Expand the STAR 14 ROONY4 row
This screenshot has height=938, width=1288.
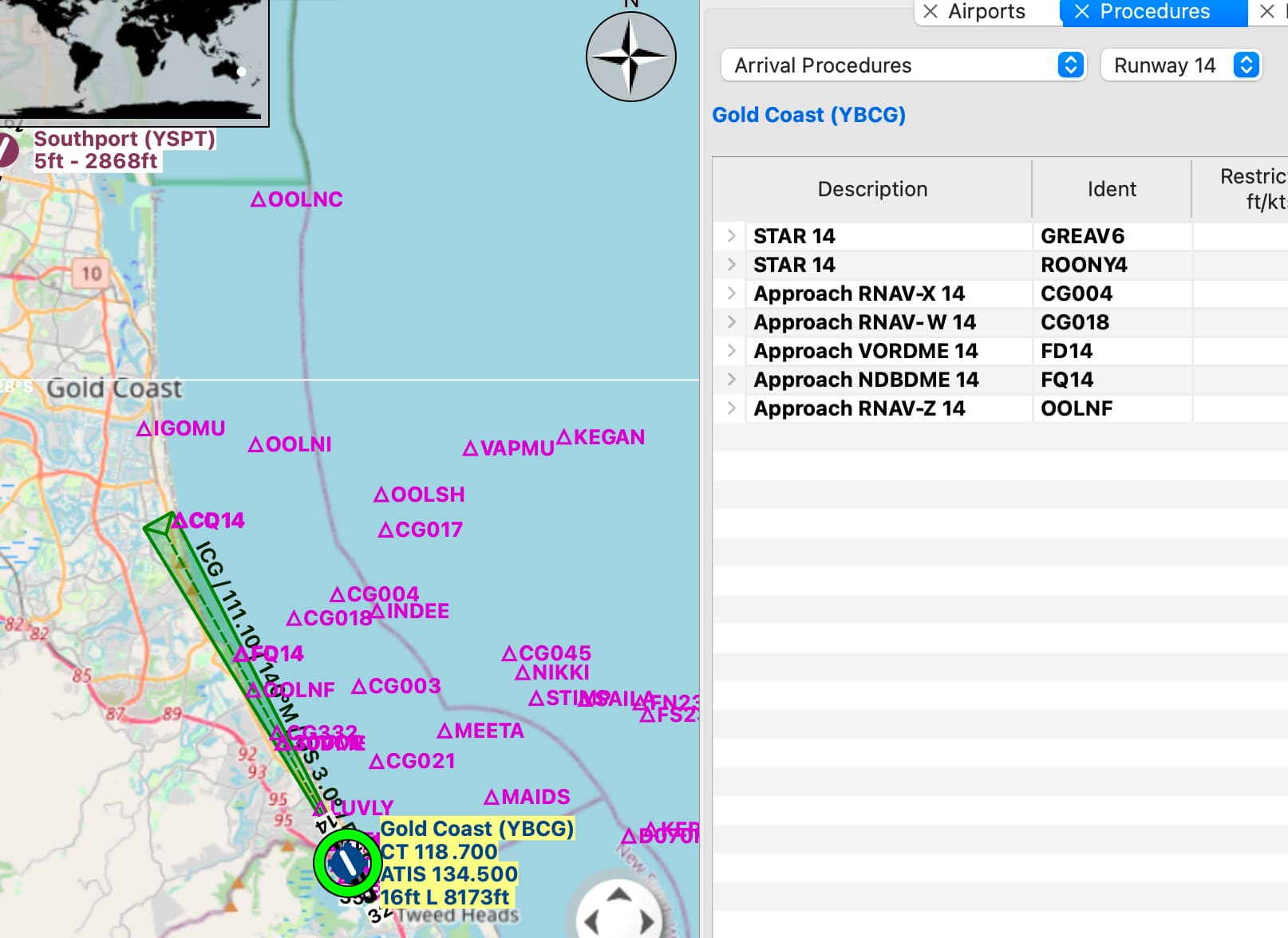point(732,265)
